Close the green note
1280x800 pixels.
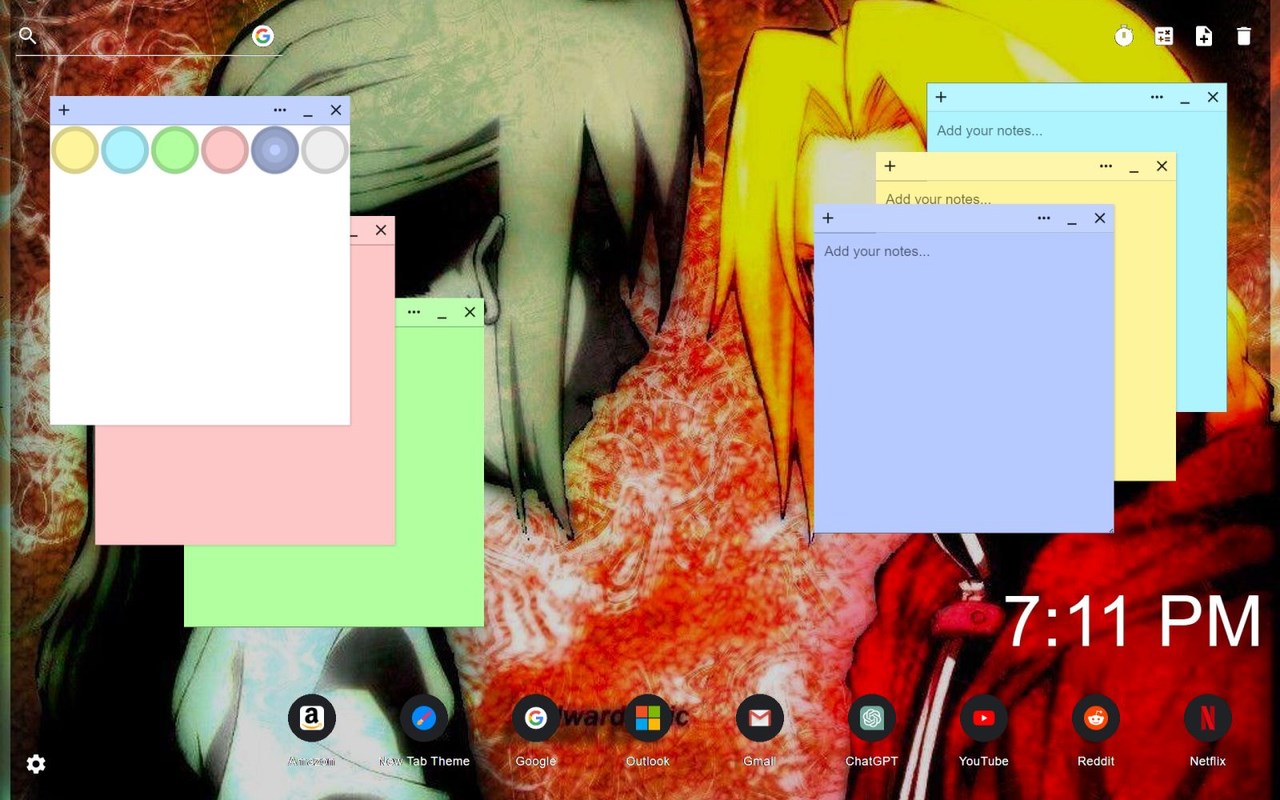coord(470,312)
